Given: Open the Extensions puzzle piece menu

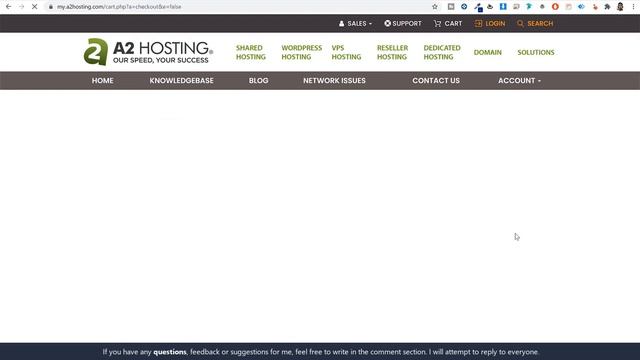Looking at the screenshot, I should tap(607, 7).
